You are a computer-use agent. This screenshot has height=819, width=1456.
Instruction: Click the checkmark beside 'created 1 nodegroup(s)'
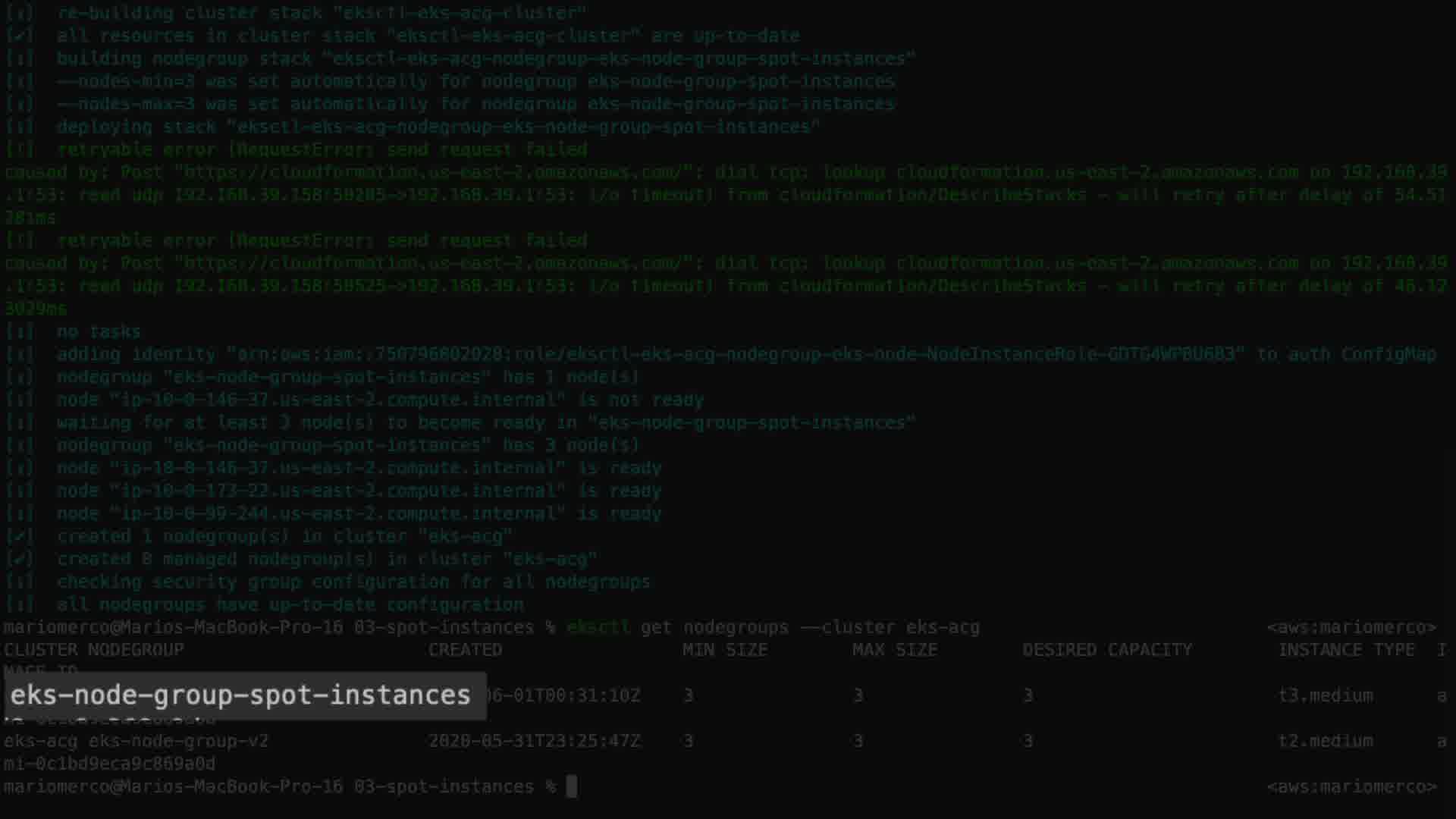tap(20, 536)
